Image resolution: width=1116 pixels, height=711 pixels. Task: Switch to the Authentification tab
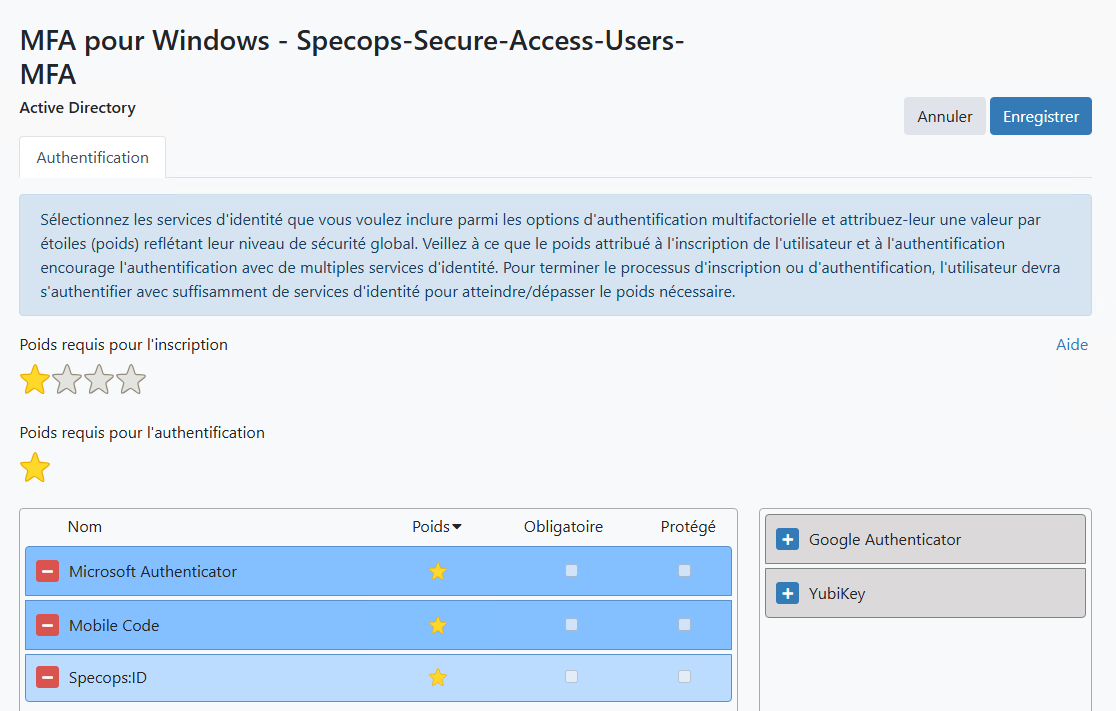[x=92, y=157]
